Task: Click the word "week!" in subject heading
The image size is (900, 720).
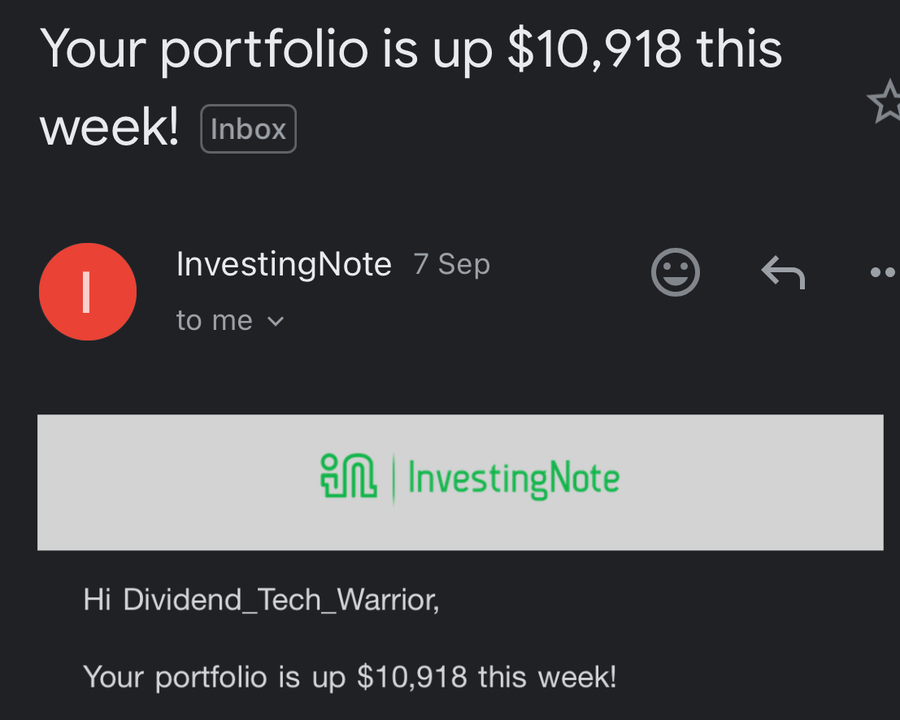Action: tap(109, 127)
